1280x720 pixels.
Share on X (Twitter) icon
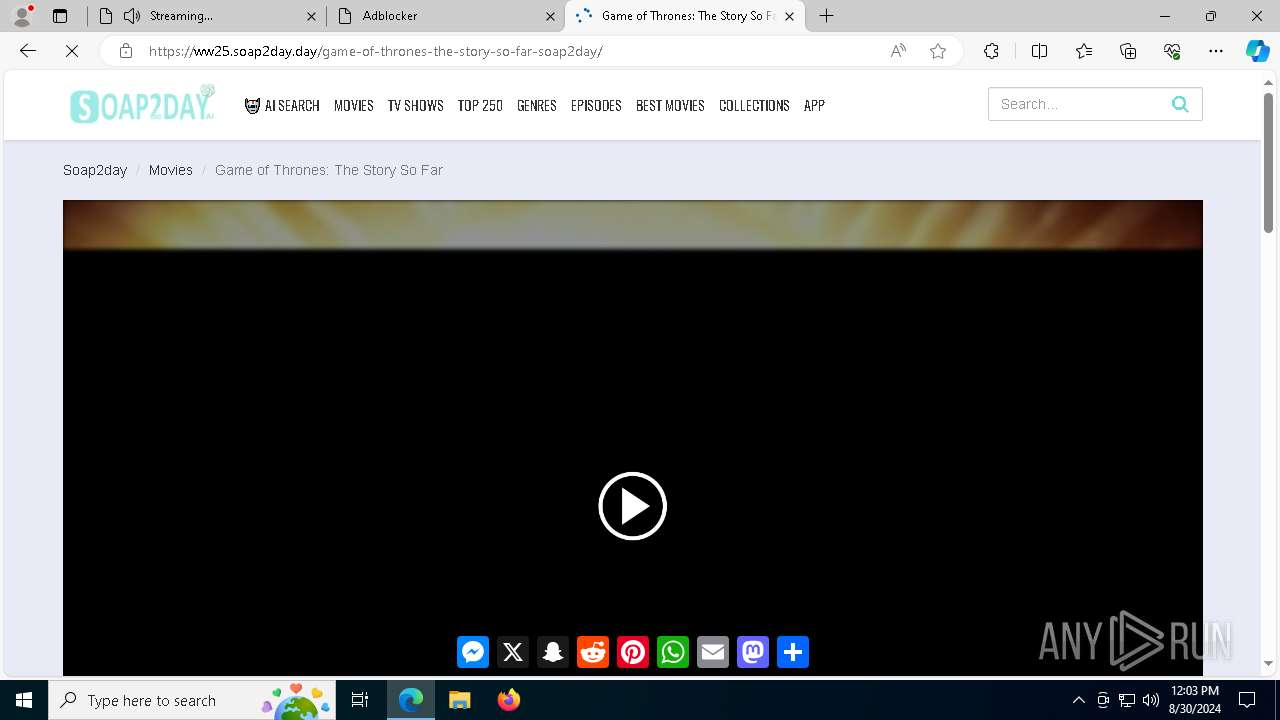coord(513,652)
